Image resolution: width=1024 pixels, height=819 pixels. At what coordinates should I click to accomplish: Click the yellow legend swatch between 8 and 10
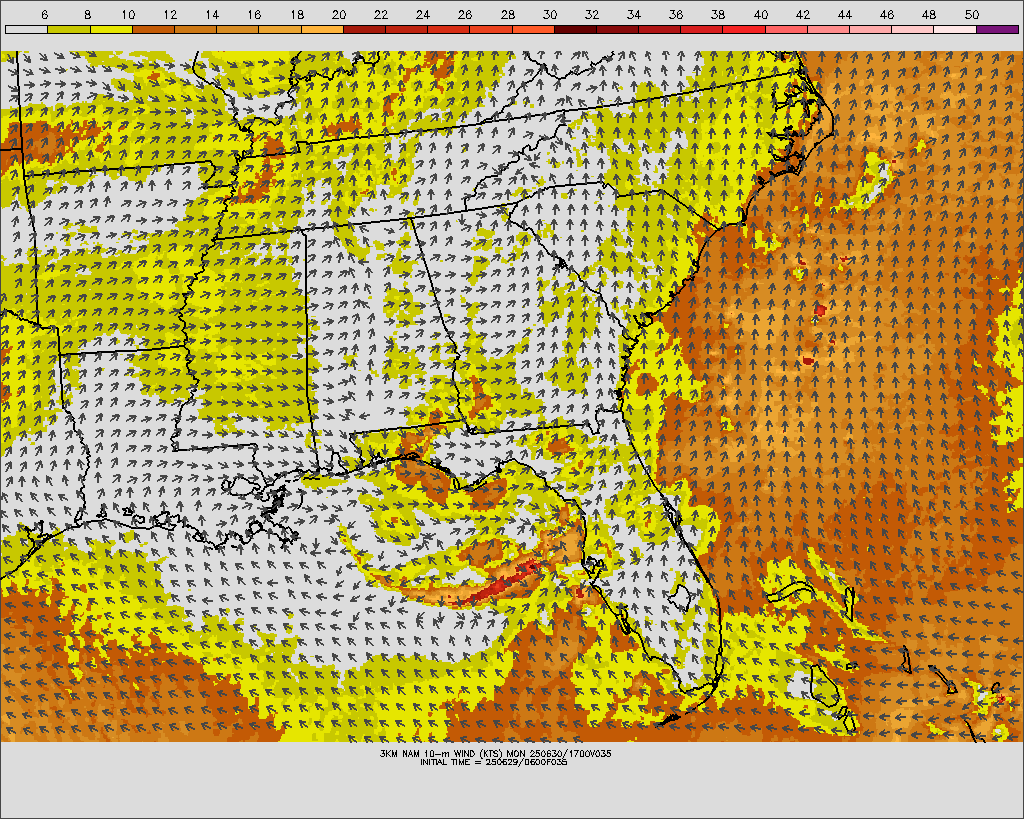pos(111,29)
